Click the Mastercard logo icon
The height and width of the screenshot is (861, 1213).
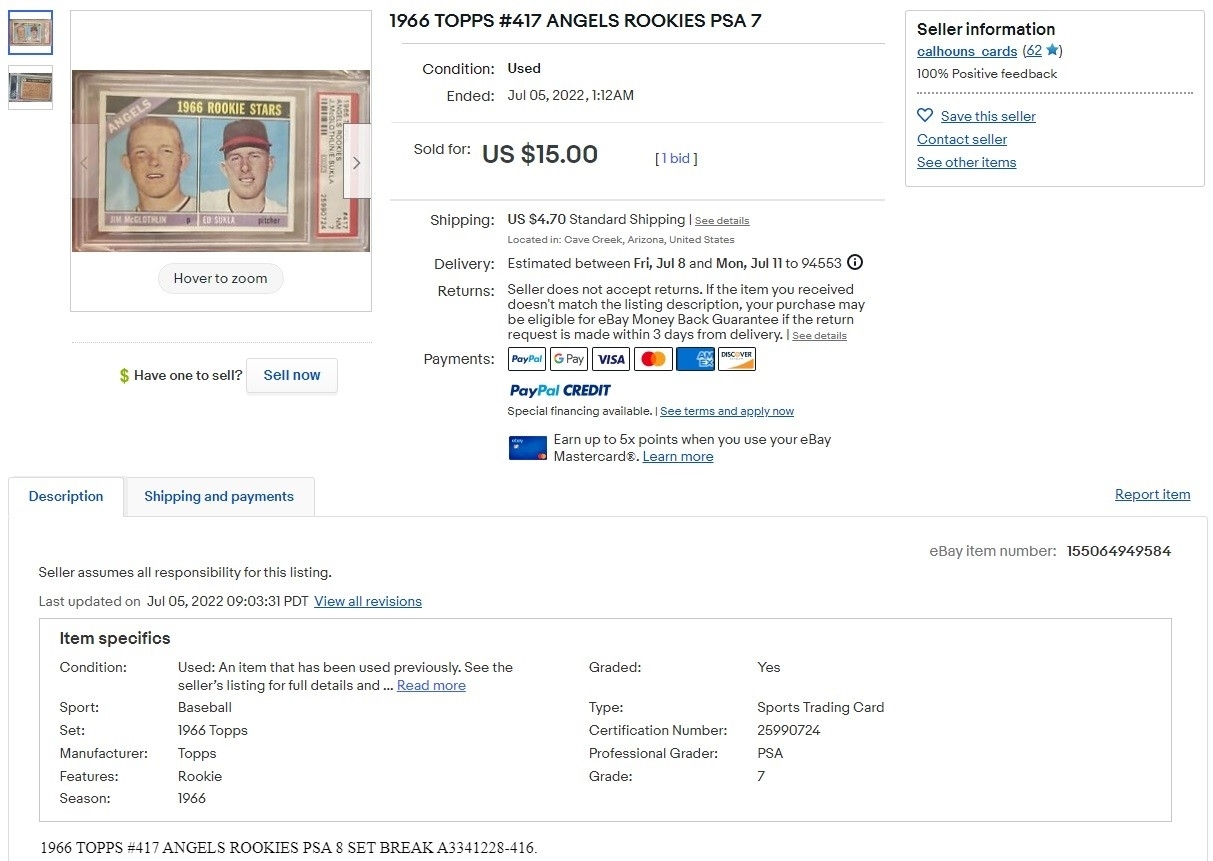tap(653, 359)
